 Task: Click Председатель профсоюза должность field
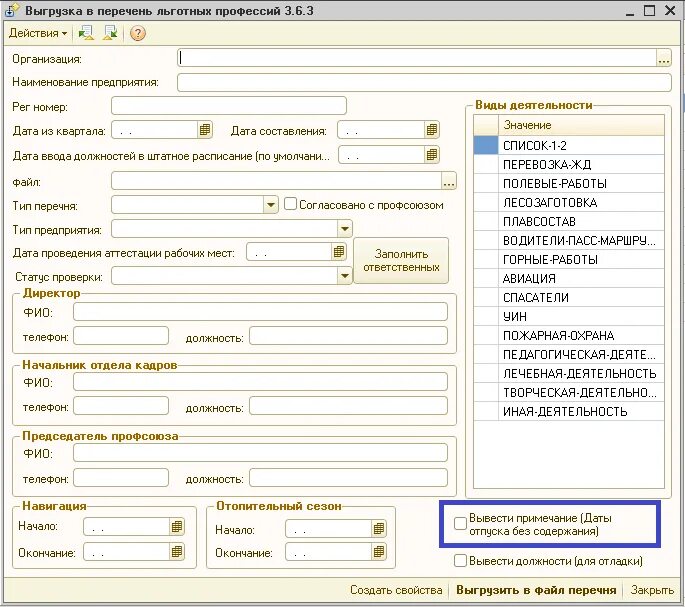349,478
